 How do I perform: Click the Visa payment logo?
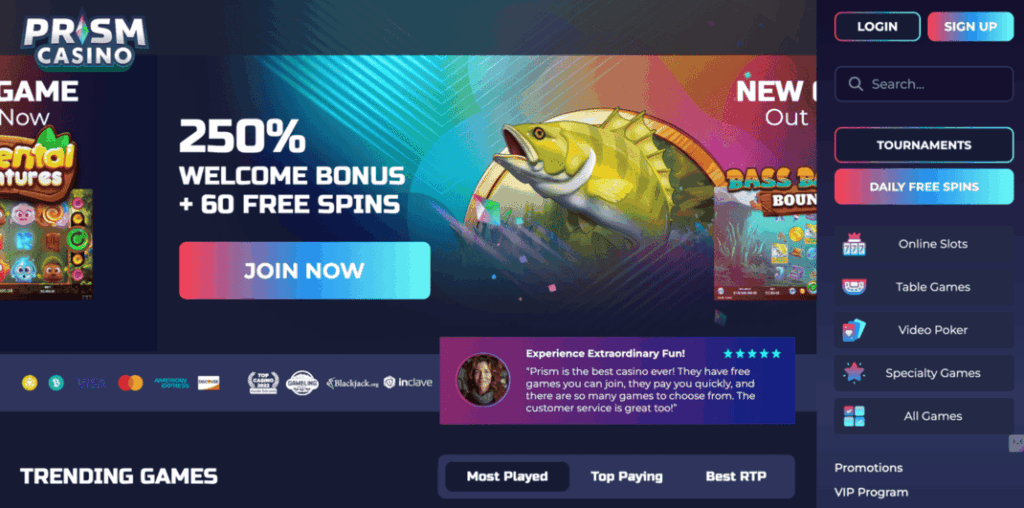click(91, 383)
